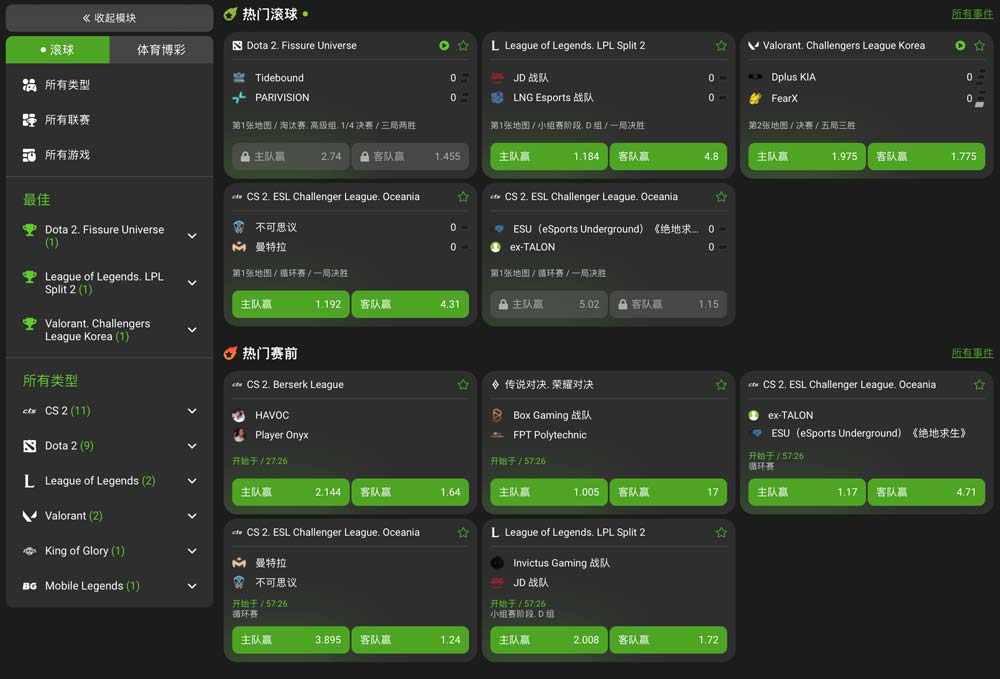Click the CS 2 game icon in sidebar
The width and height of the screenshot is (1000, 679).
coord(29,411)
